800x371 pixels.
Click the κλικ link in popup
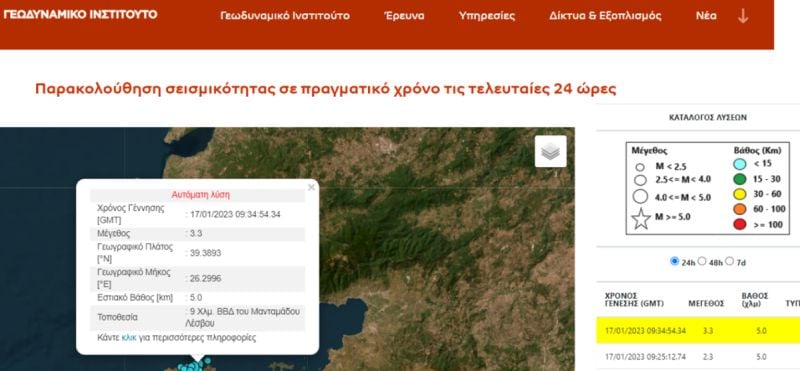[x=129, y=338]
